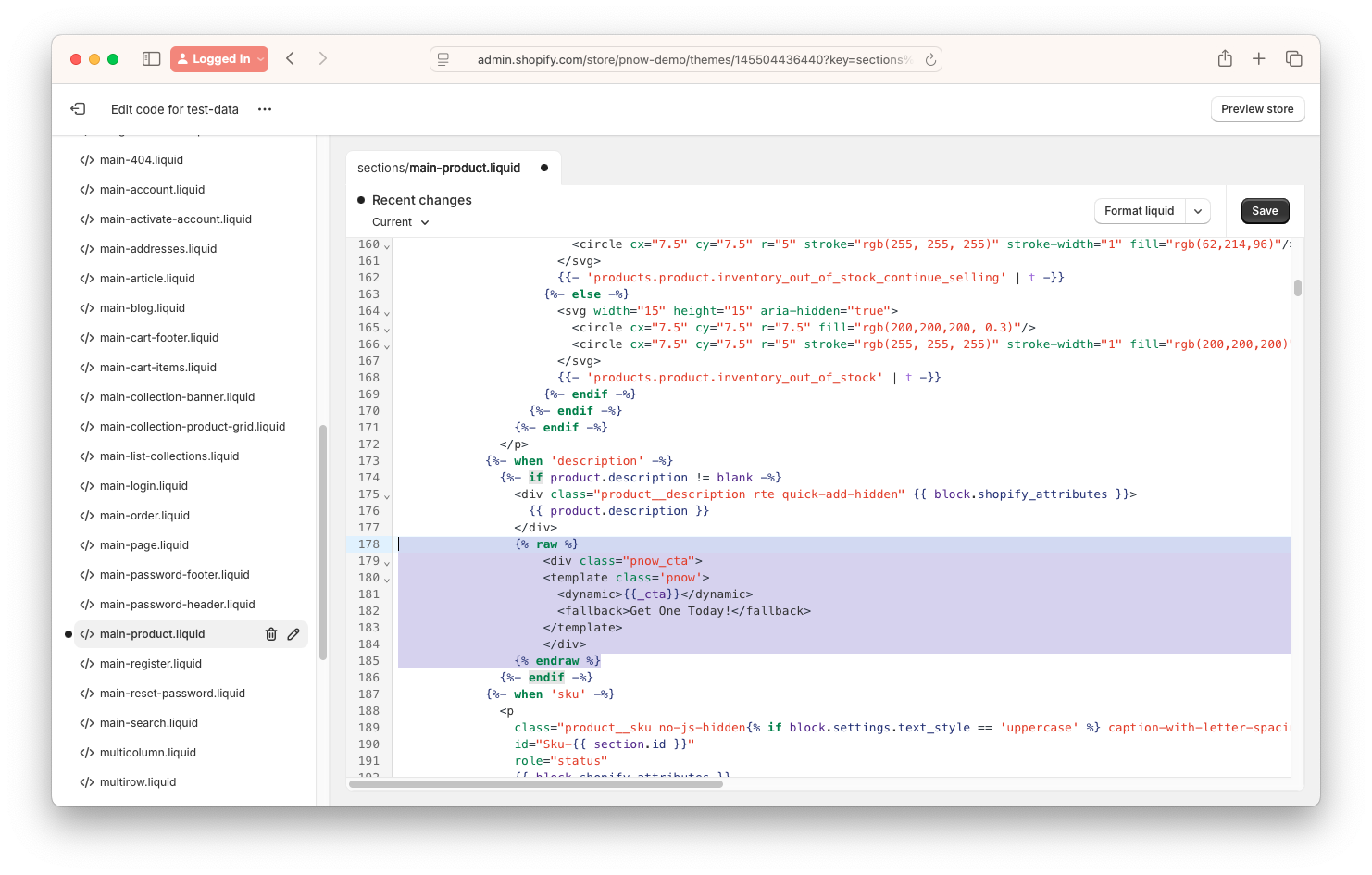Open main-page.liquid file
The height and width of the screenshot is (875, 1372).
click(144, 545)
